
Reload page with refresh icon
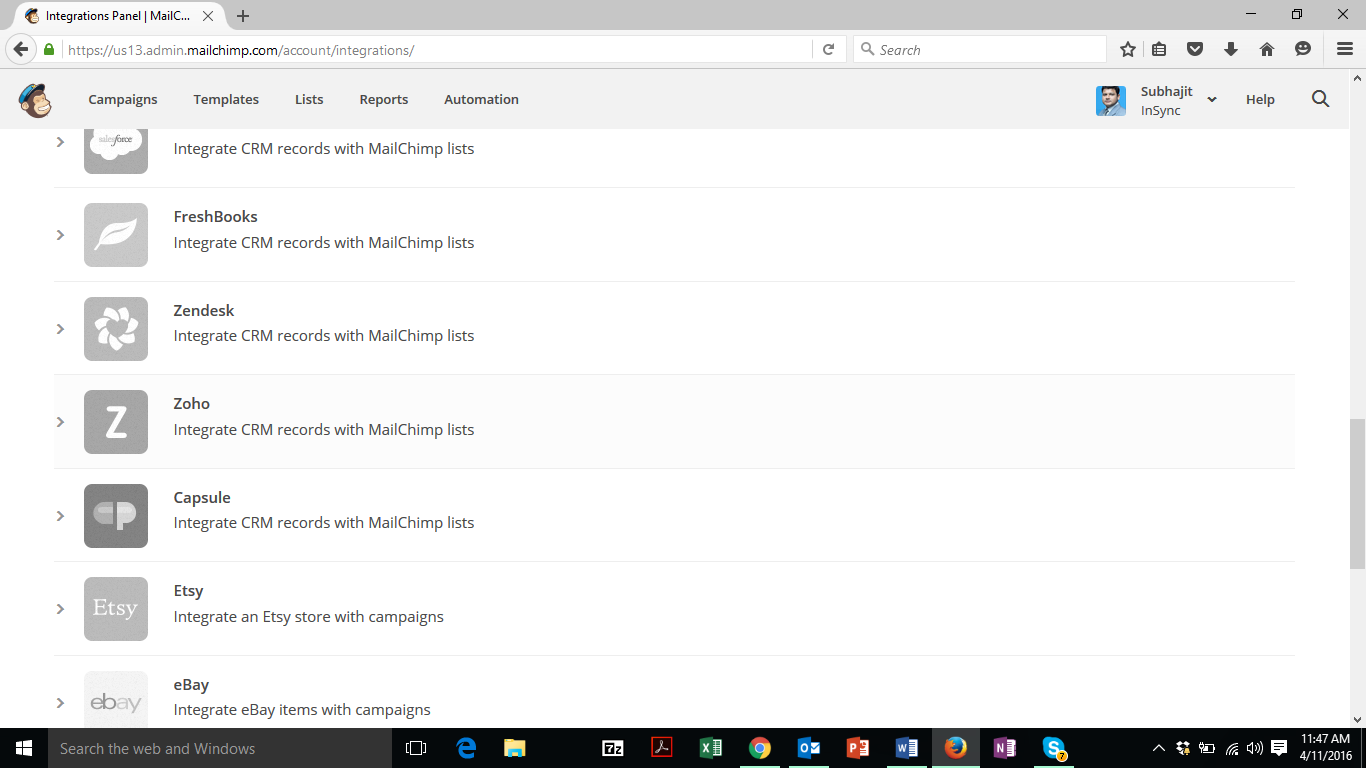click(828, 49)
